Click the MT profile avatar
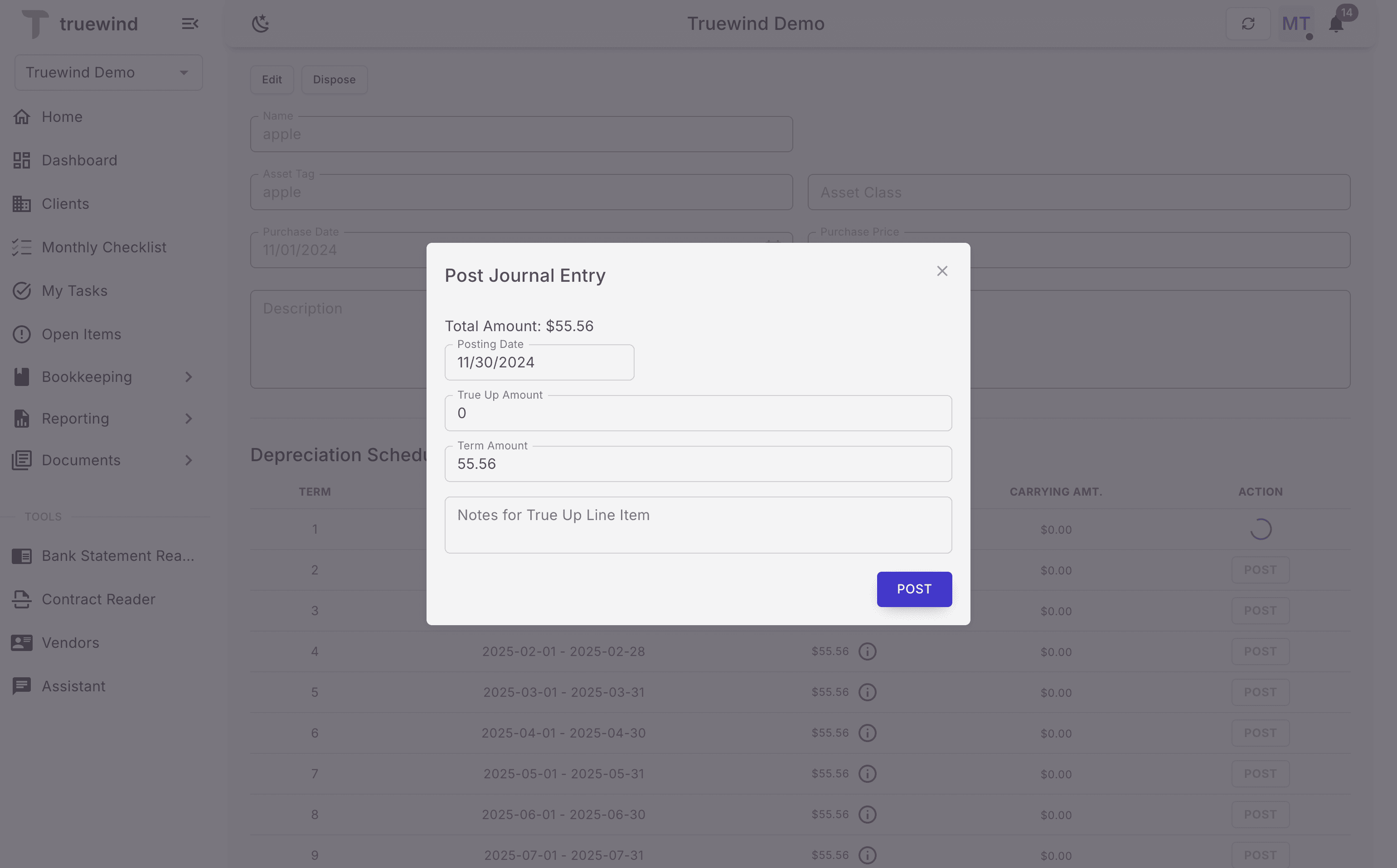Screen dimensions: 1397x868 pos(1296,24)
